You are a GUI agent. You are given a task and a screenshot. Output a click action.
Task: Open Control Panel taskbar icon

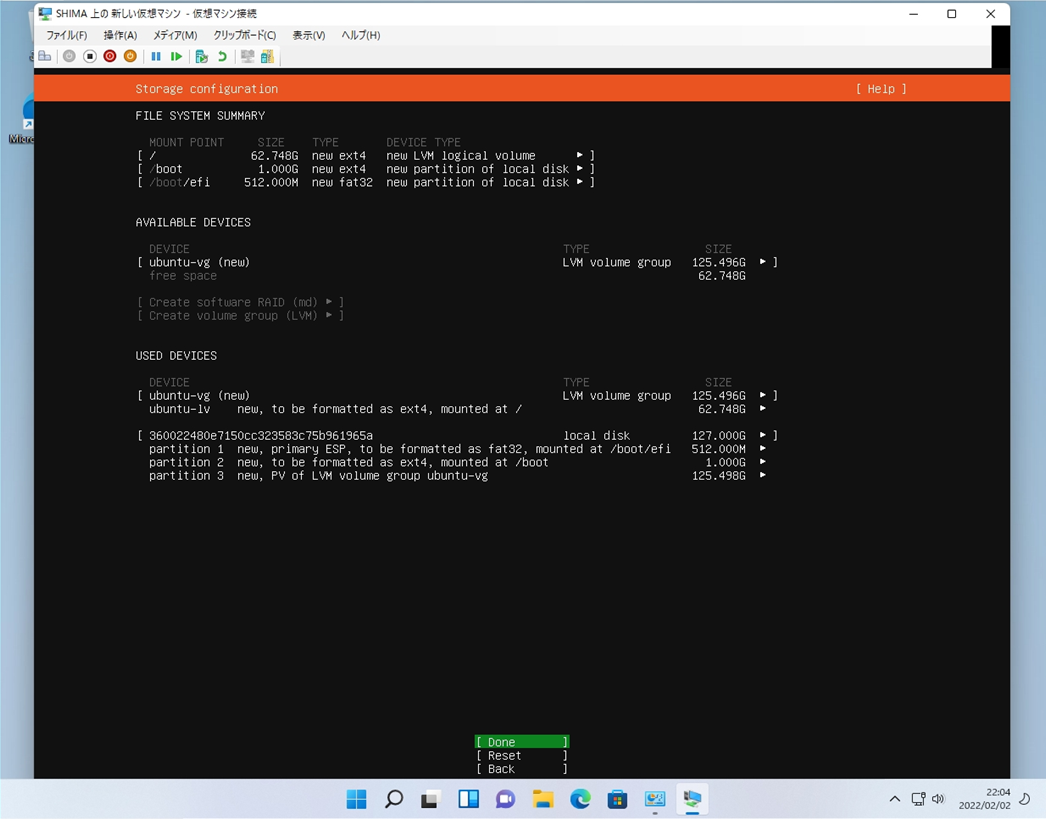[x=655, y=798]
